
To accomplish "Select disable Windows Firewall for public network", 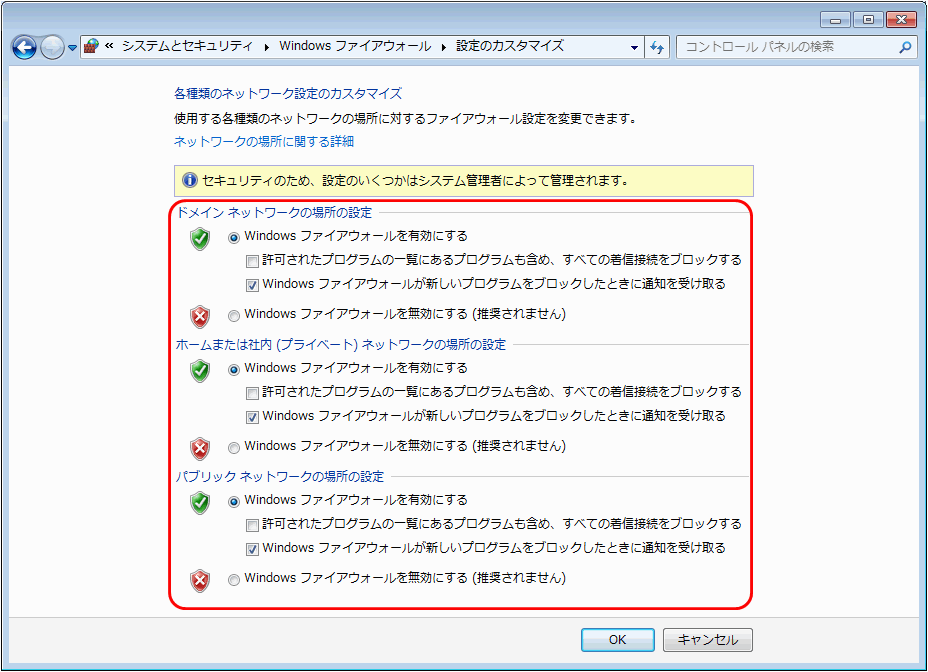I will 233,578.
